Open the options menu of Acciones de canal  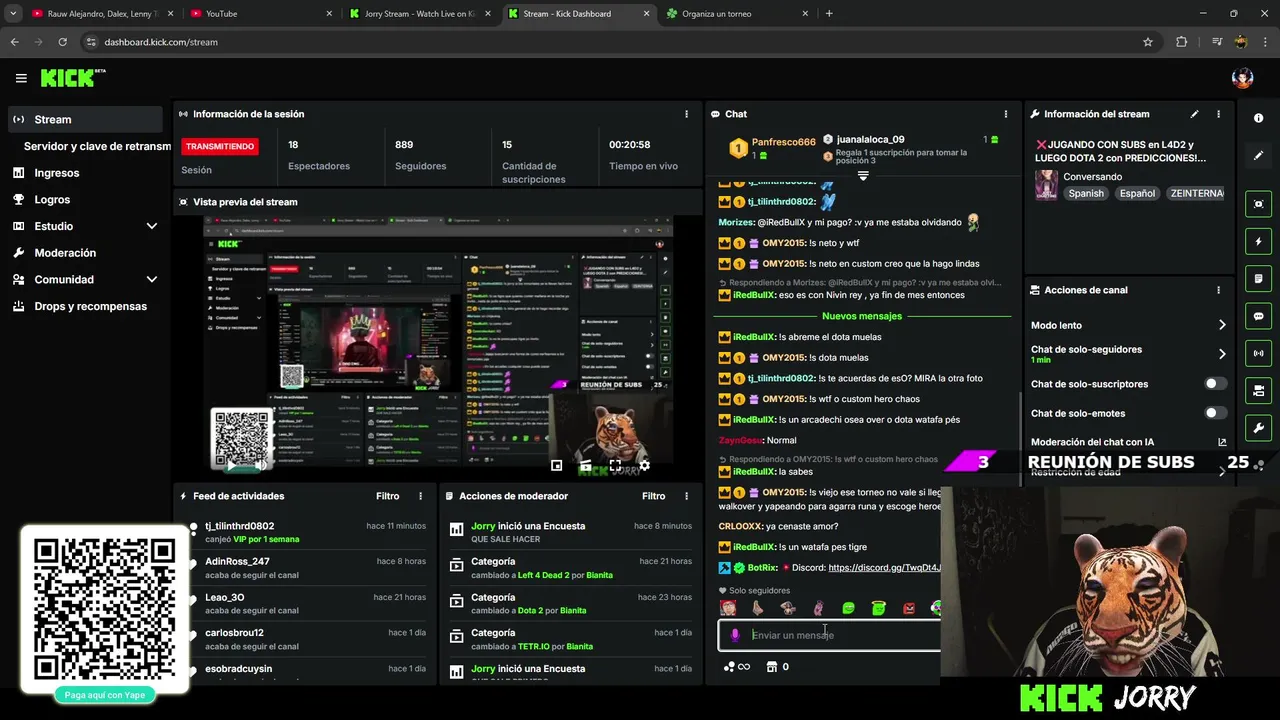coord(1218,290)
